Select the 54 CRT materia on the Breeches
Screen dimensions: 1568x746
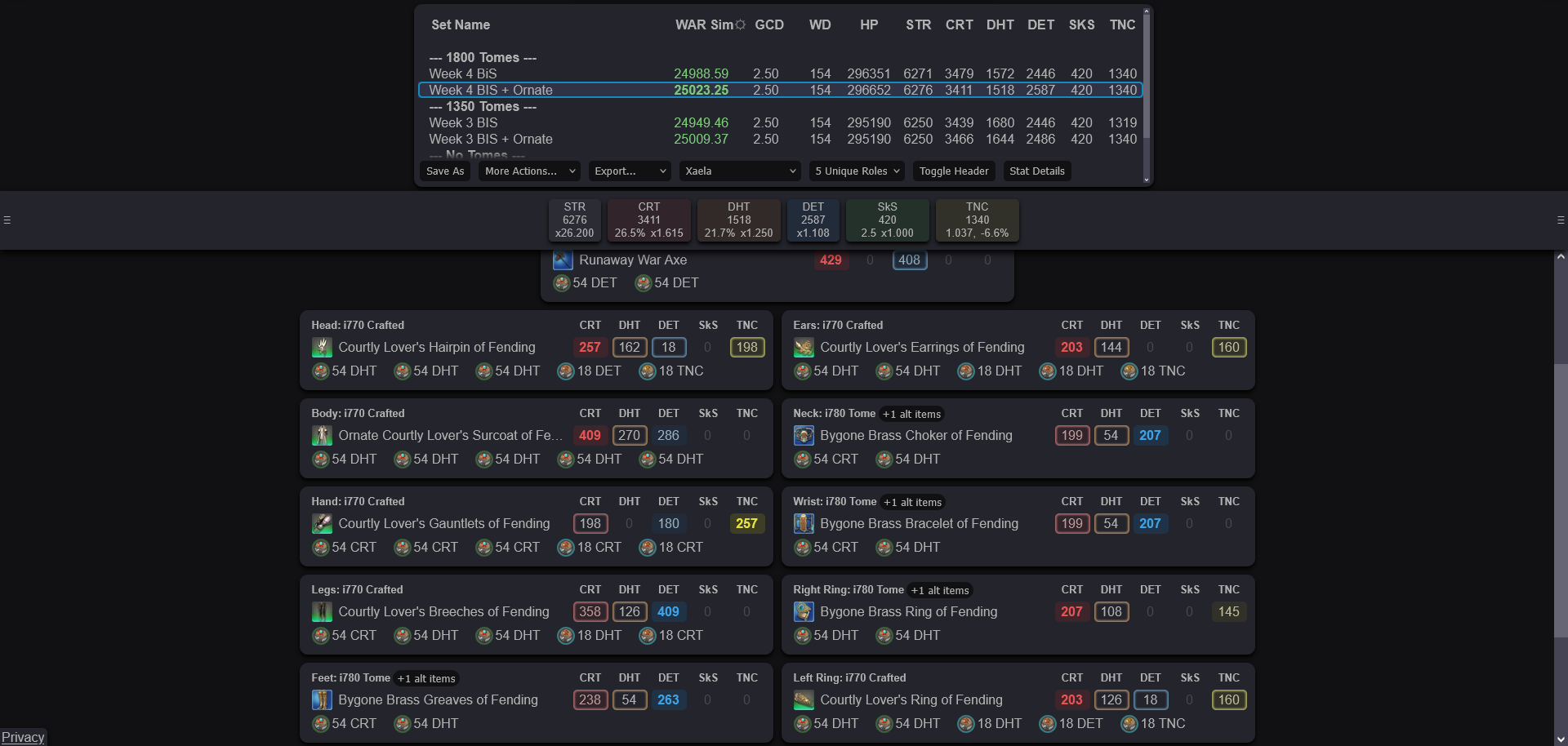[x=345, y=636]
